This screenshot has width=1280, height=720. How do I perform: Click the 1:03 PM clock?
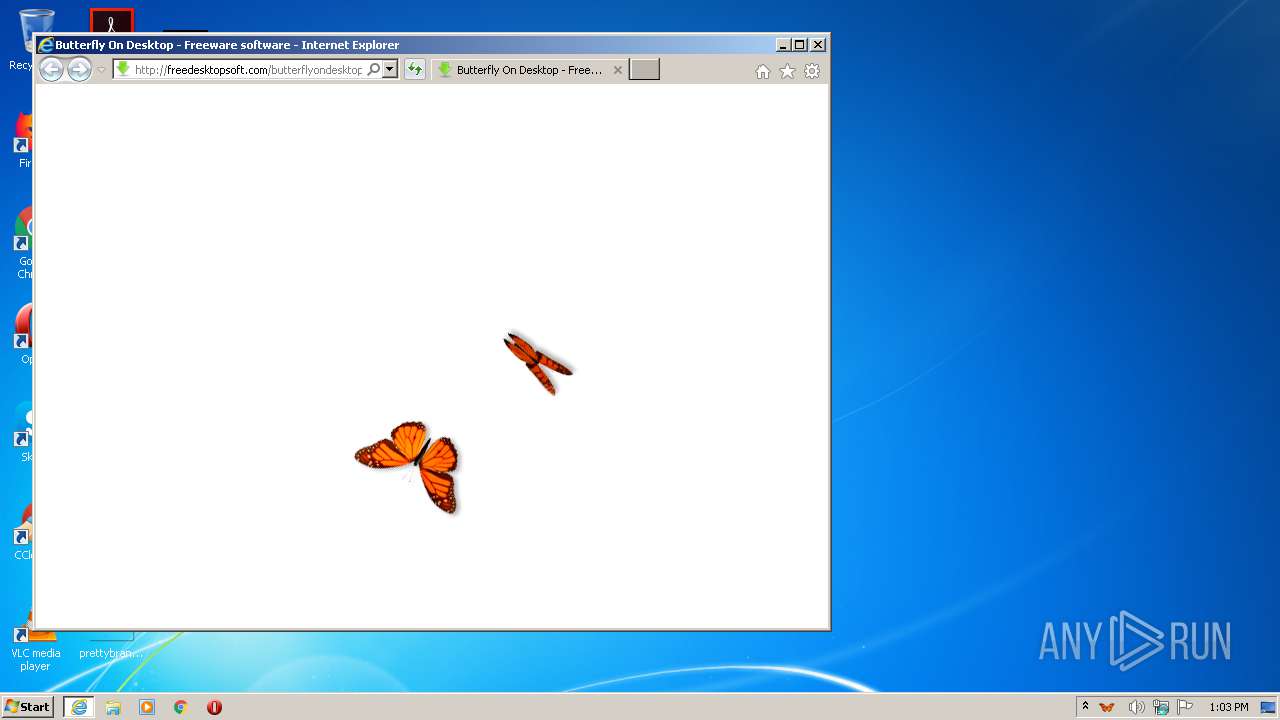[1228, 707]
